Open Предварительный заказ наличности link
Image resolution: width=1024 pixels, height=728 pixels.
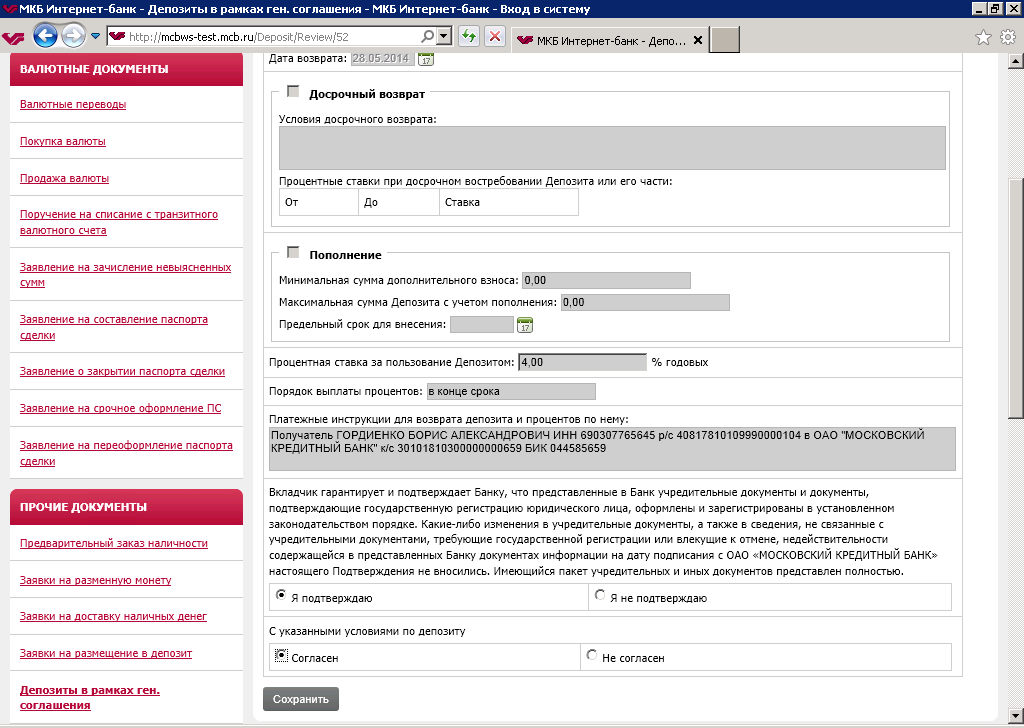[114, 543]
